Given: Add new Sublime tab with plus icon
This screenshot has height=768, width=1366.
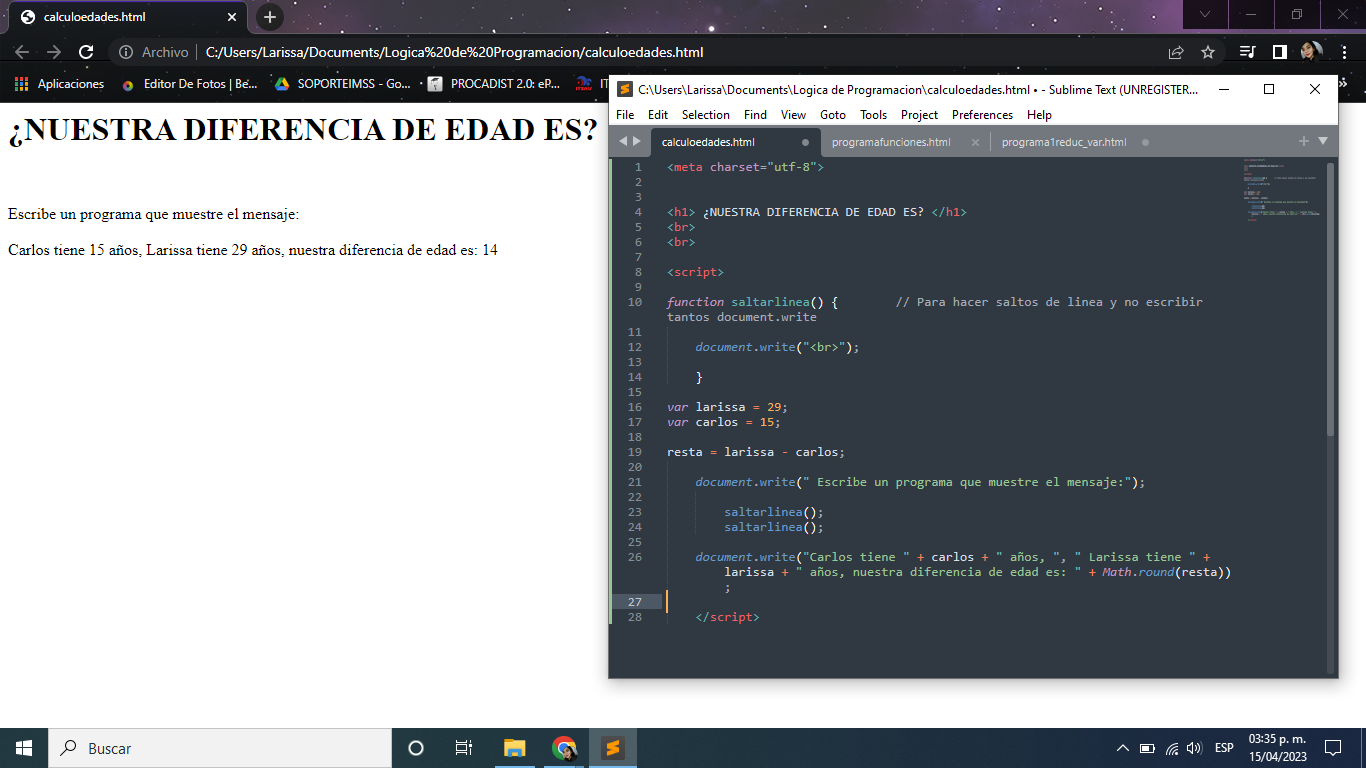Looking at the screenshot, I should coord(1303,141).
